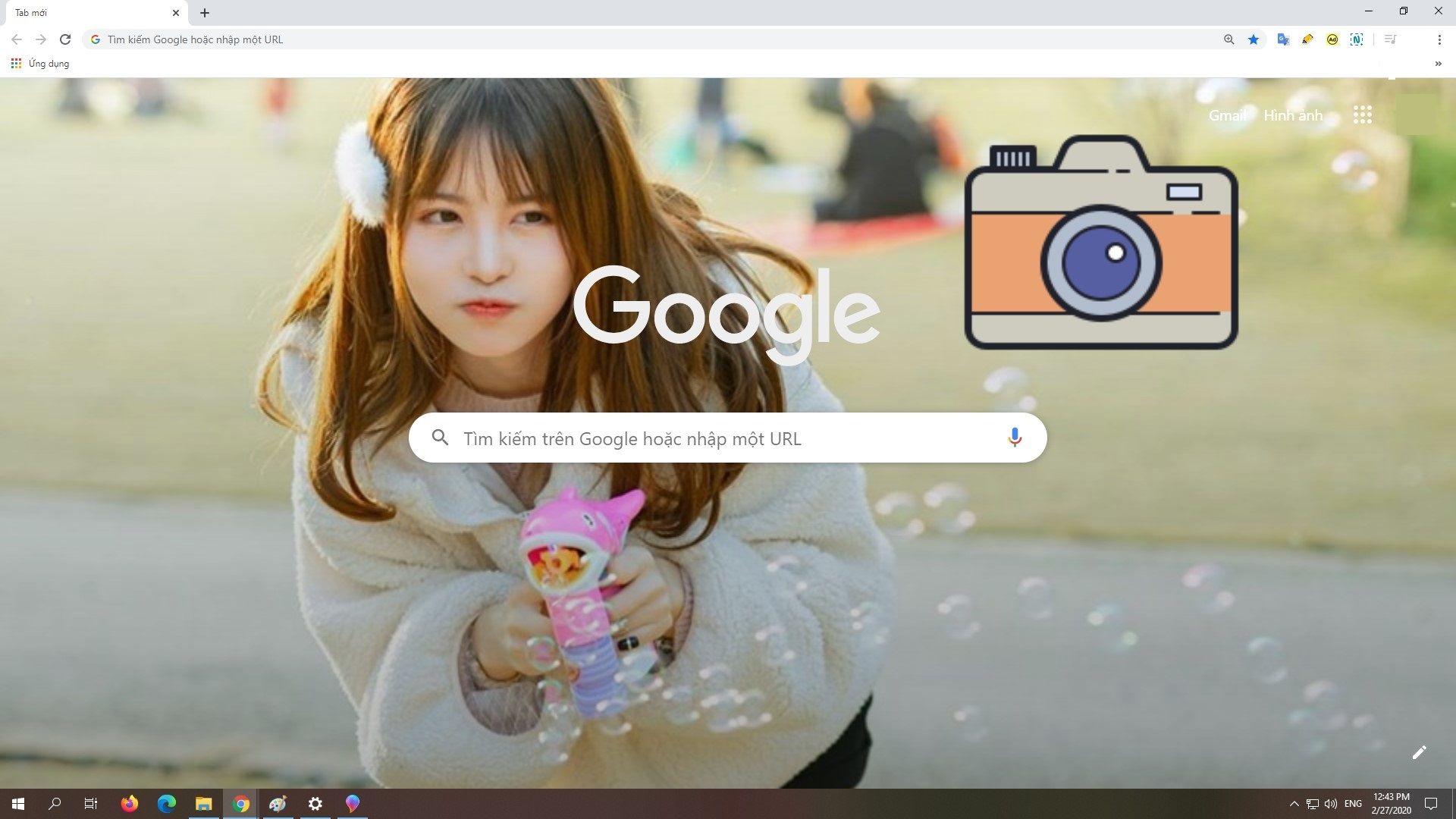Open a new tab with plus button
Image resolution: width=1456 pixels, height=819 pixels.
pos(205,13)
